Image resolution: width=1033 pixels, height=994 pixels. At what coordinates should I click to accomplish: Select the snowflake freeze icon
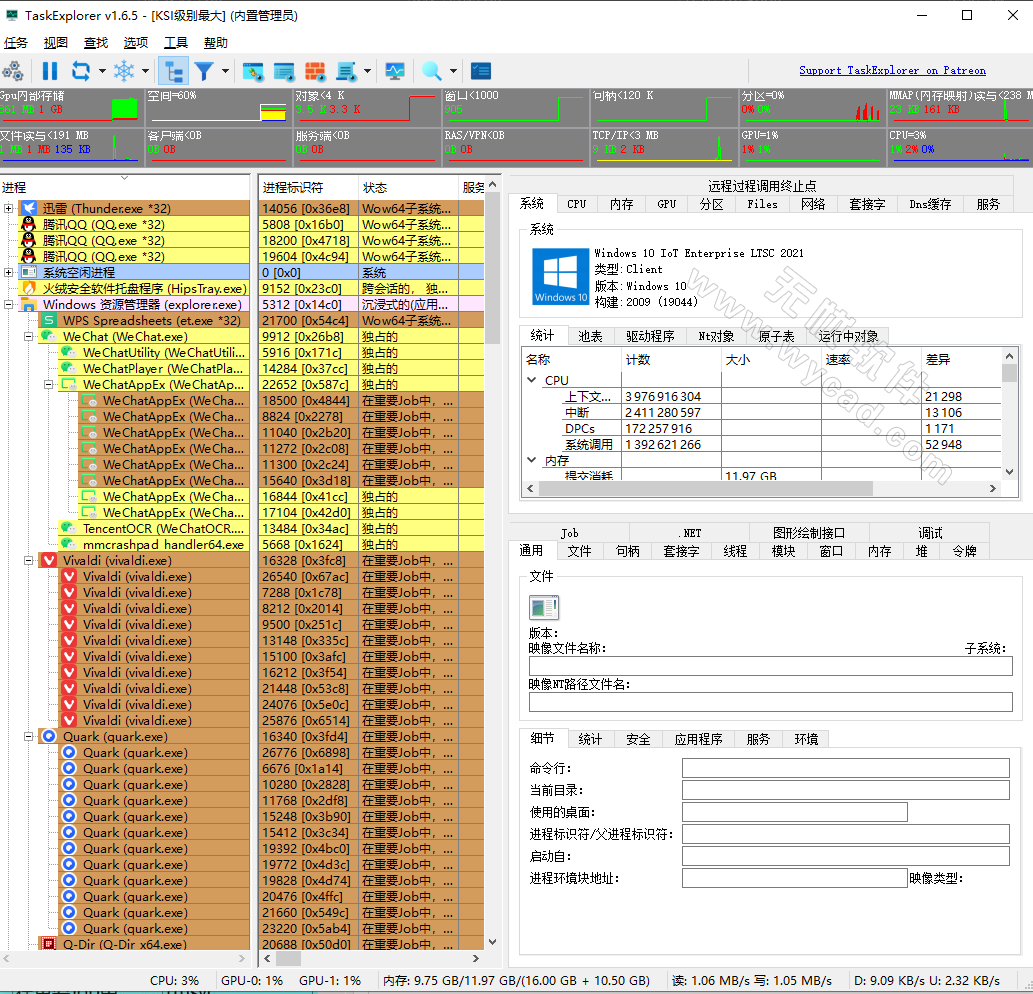pos(123,71)
